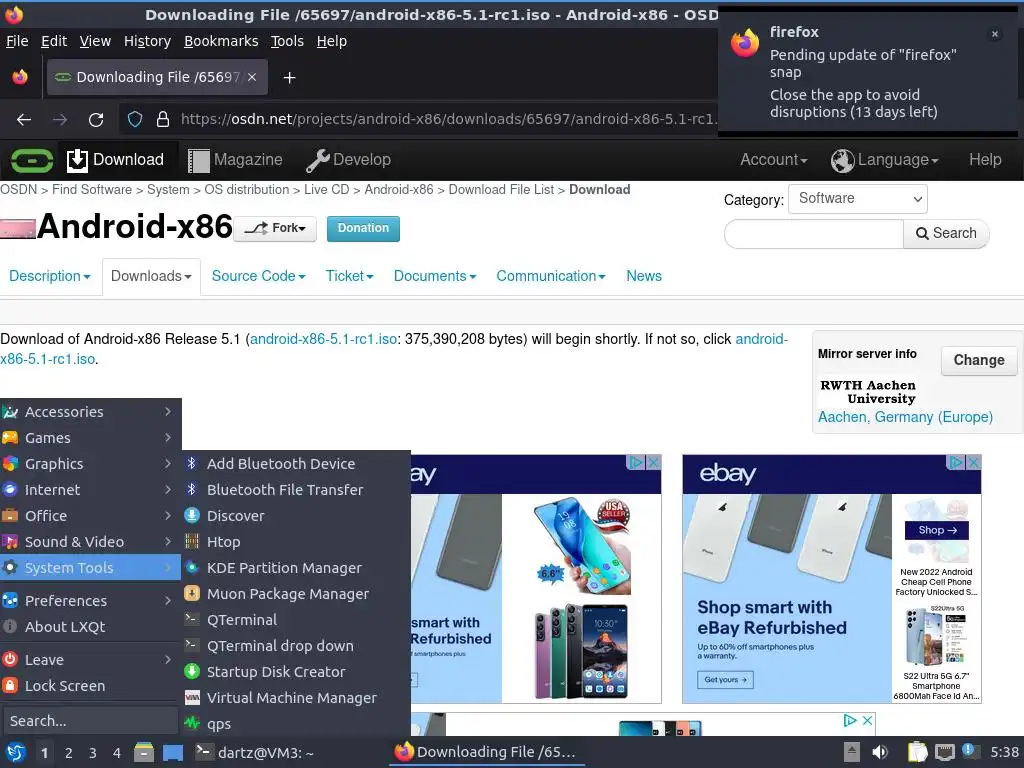Image resolution: width=1024 pixels, height=768 pixels.
Task: Click the OSDN green logo
Action: tap(31, 160)
